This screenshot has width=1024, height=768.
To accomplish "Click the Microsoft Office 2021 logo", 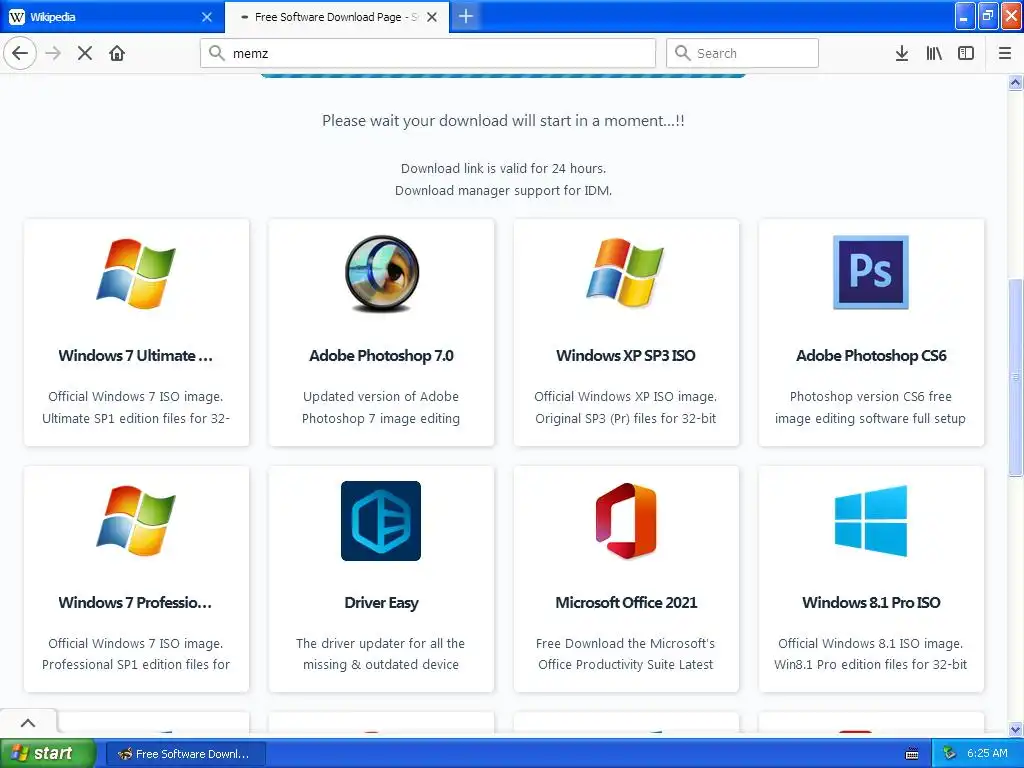I will 626,520.
